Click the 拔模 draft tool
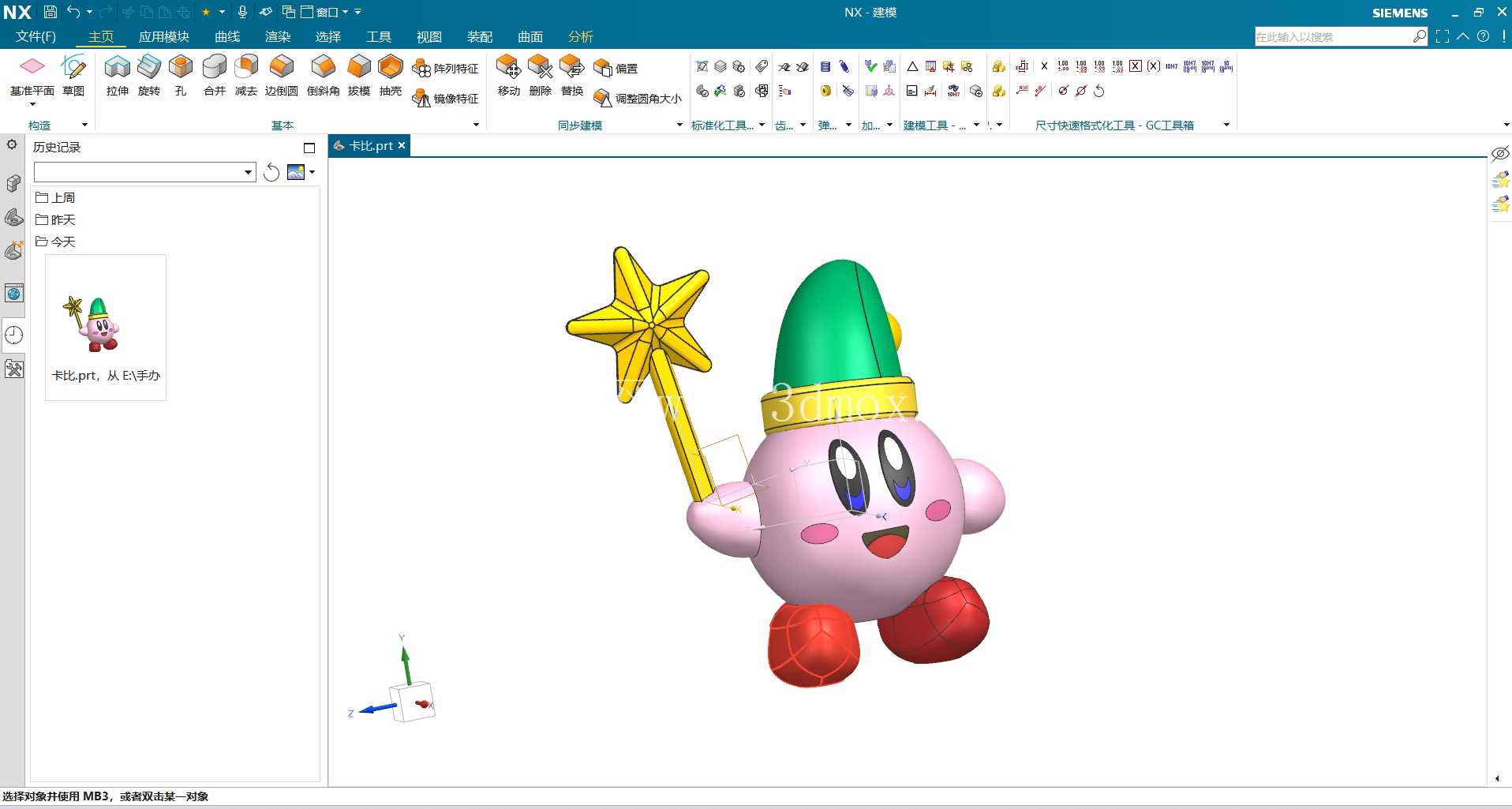The image size is (1512, 809). pyautogui.click(x=359, y=76)
